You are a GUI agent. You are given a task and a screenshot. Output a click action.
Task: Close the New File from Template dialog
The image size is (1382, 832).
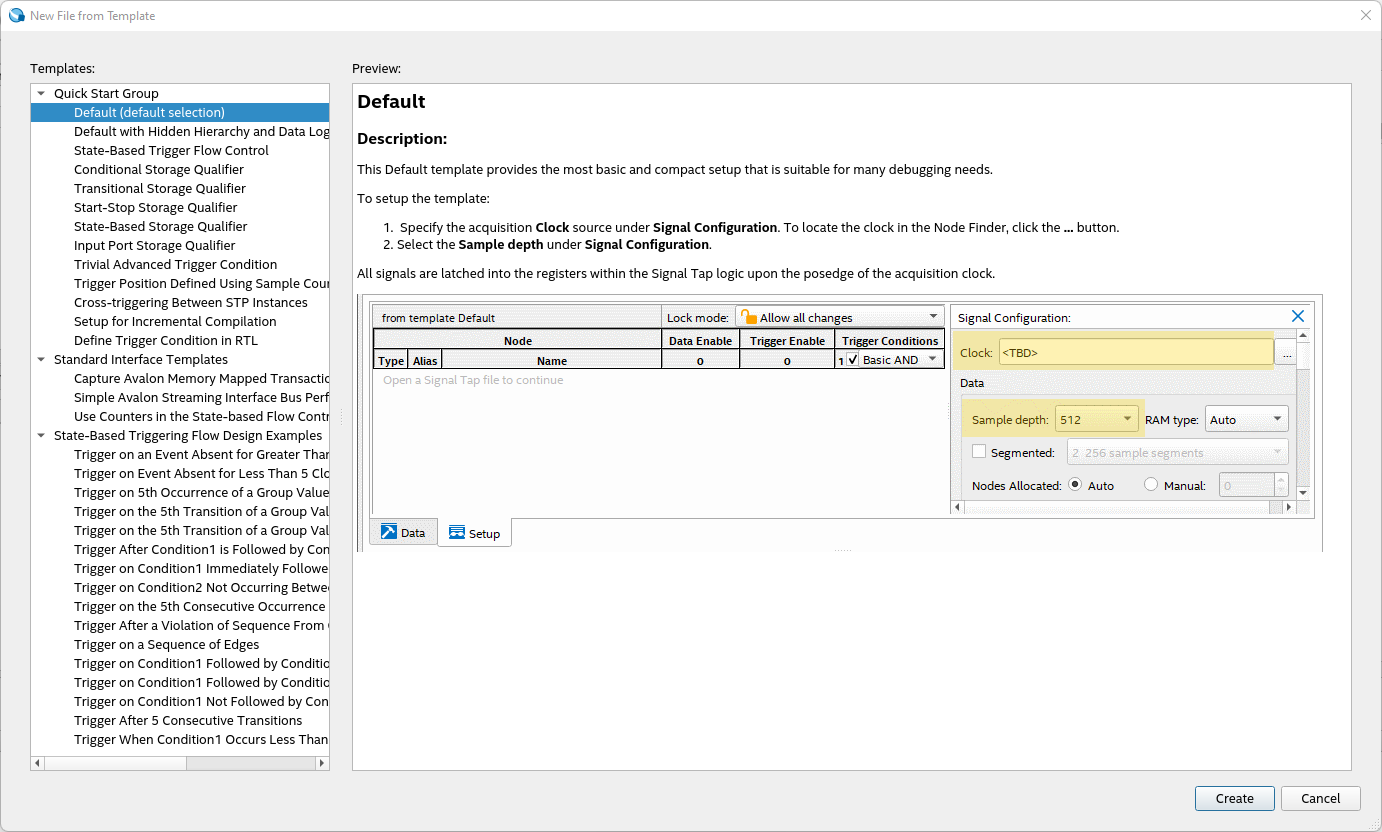coord(1365,15)
